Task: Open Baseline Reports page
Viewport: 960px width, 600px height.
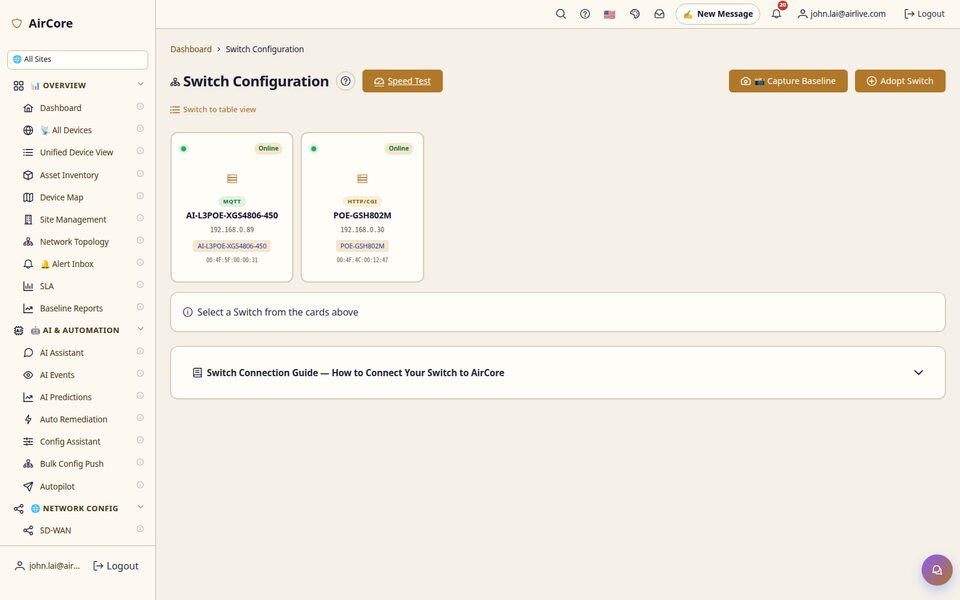Action: click(x=71, y=309)
